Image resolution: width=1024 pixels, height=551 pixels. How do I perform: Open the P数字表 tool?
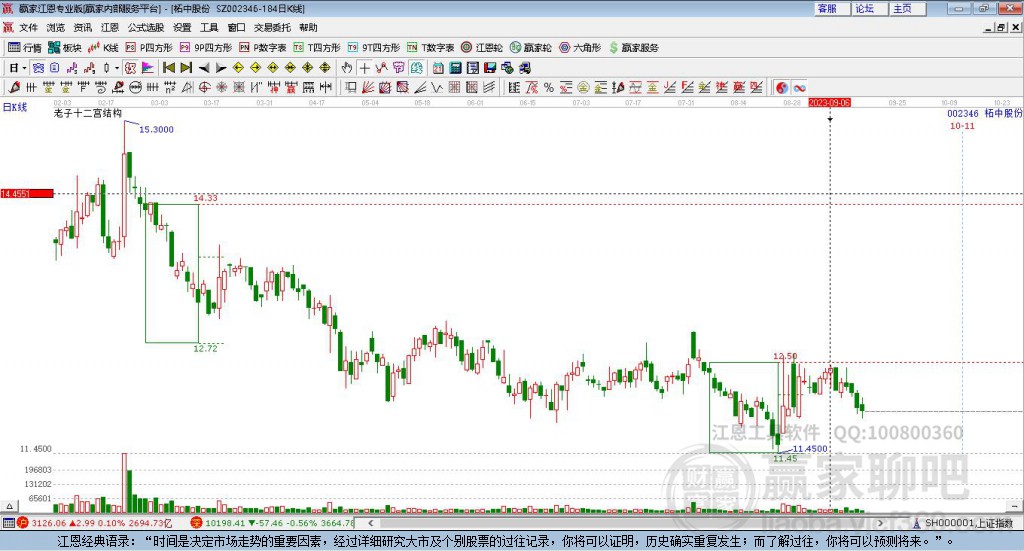coord(263,48)
